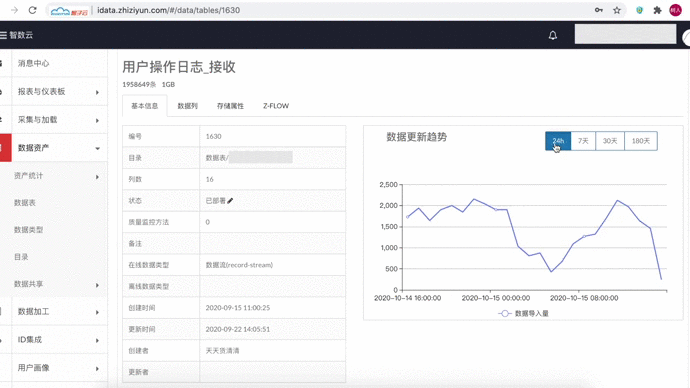Click the site logo in address bar

pos(69,11)
